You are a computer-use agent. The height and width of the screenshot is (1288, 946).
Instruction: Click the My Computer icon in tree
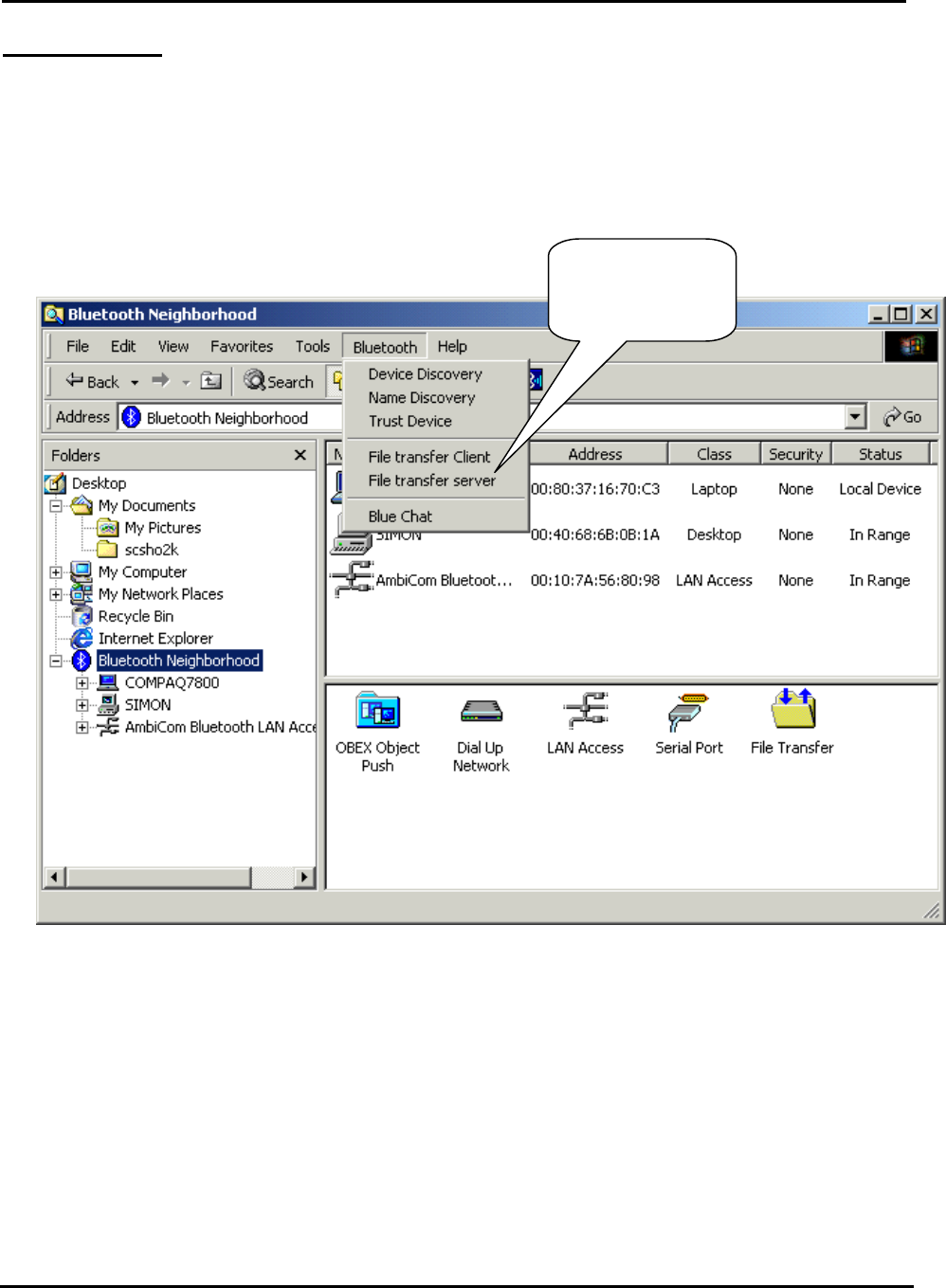[82, 571]
